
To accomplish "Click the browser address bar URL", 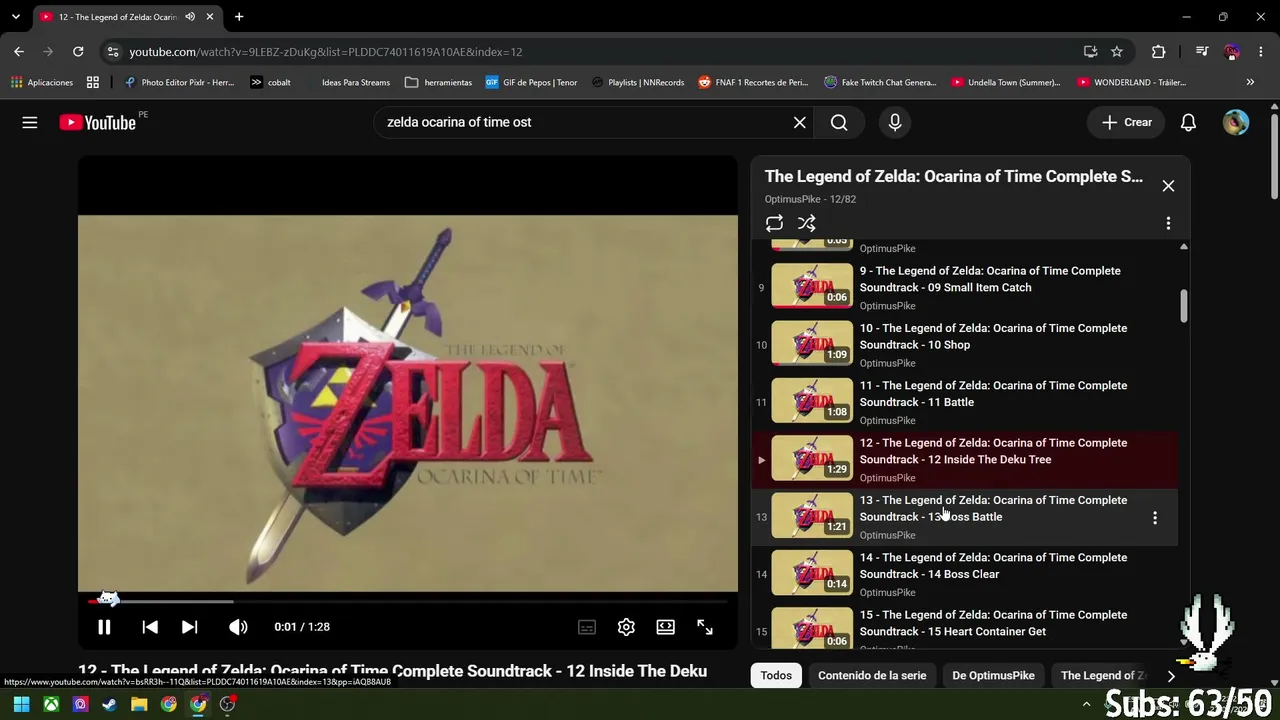I will [x=325, y=52].
